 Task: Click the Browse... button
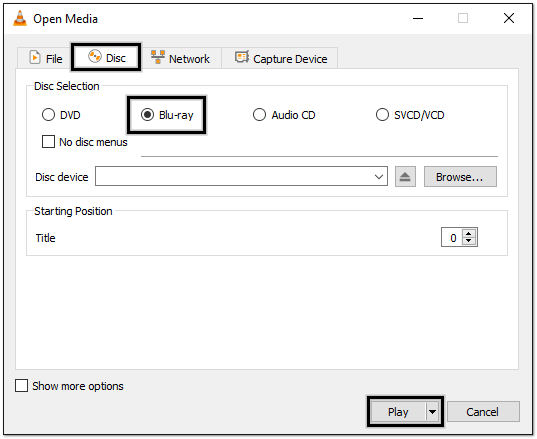click(460, 177)
